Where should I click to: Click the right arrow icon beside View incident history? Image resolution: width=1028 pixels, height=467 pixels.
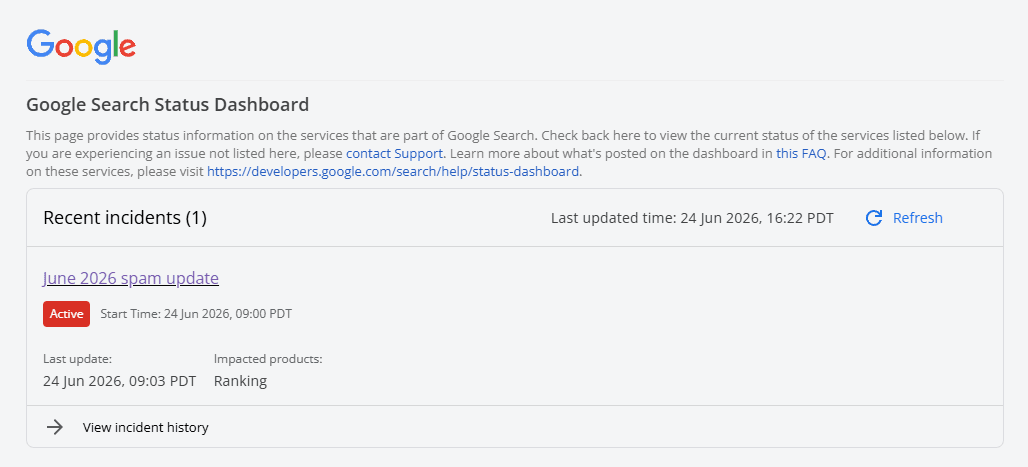pyautogui.click(x=55, y=428)
